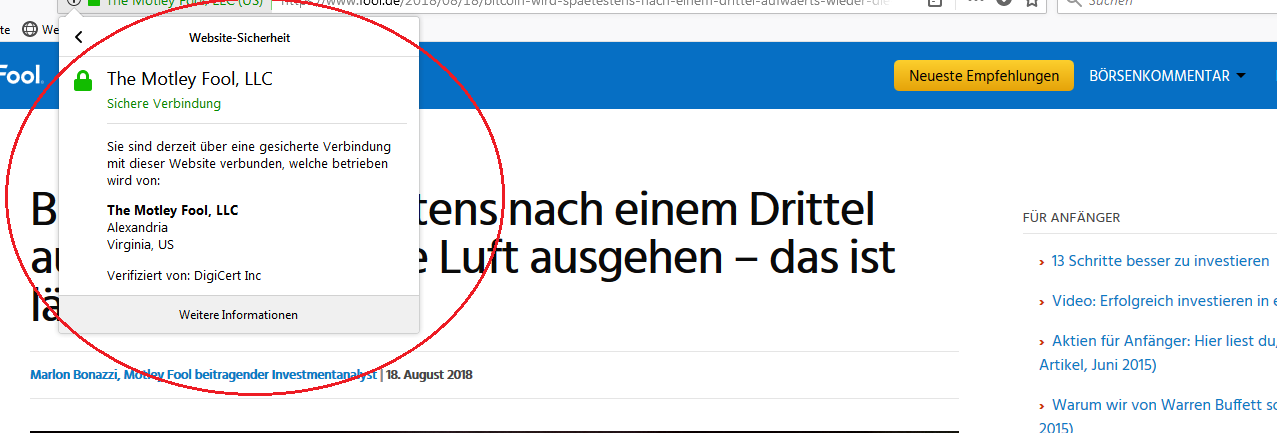
Task: Click the fool.de URL in the address bar
Action: click(585, 3)
